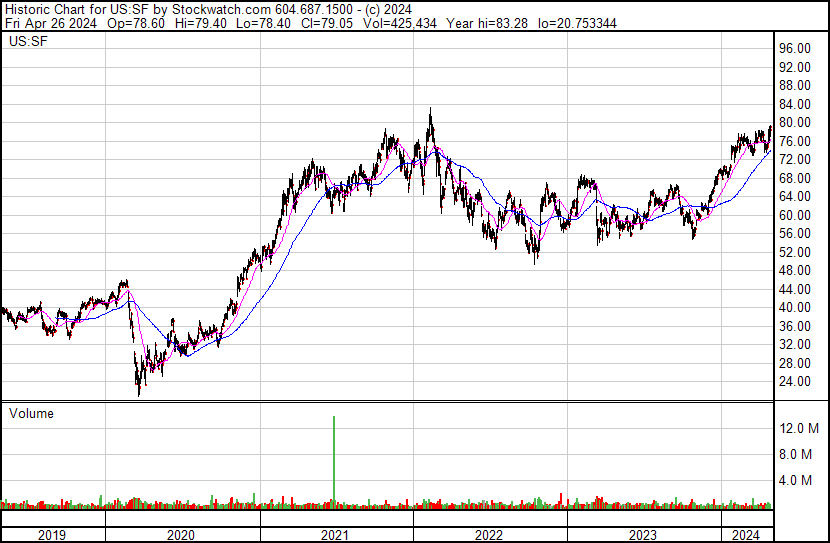Click the 96.00 price axis label

pos(795,49)
